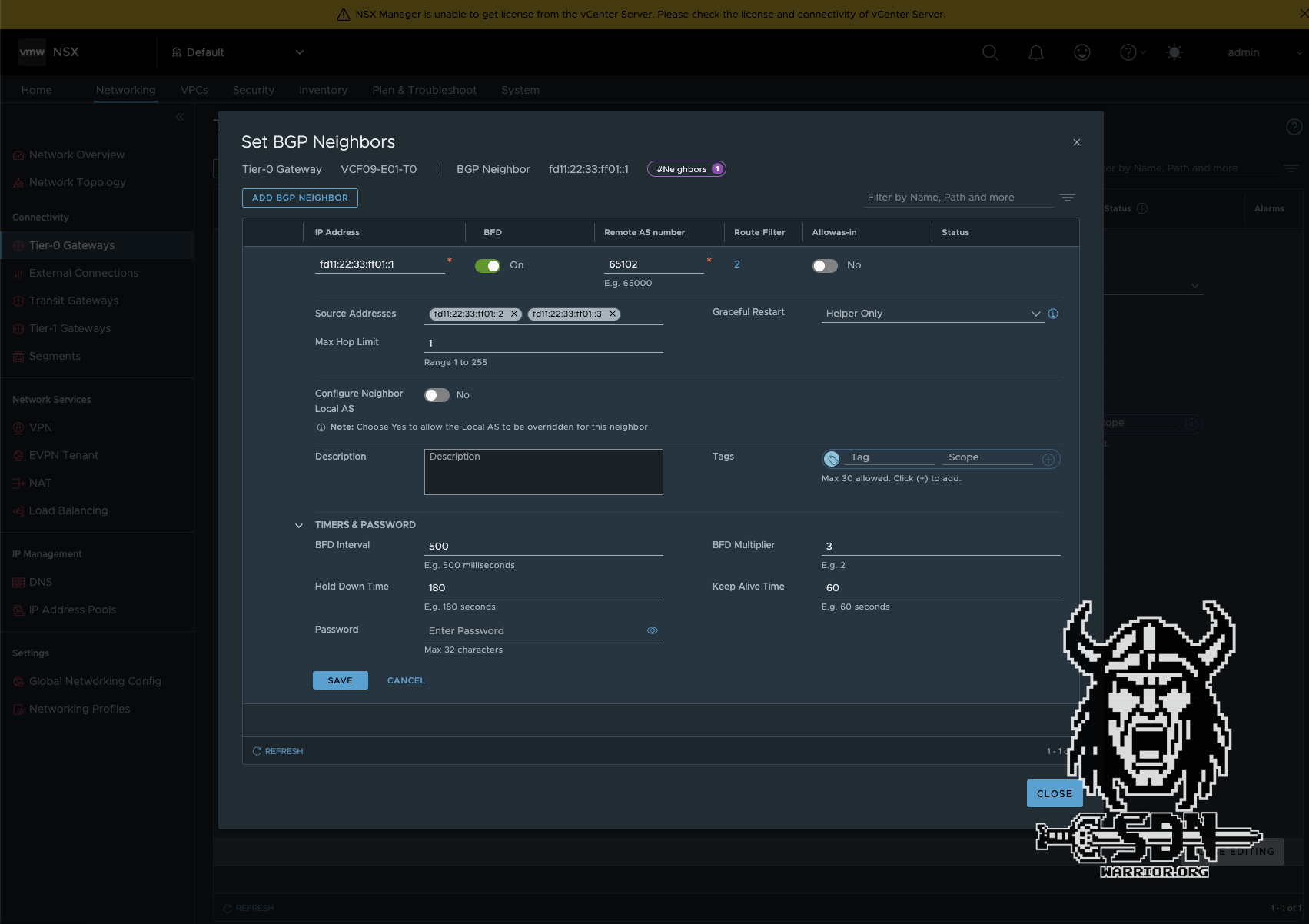Collapse the Timers & Password section
The image size is (1309, 924).
[299, 526]
